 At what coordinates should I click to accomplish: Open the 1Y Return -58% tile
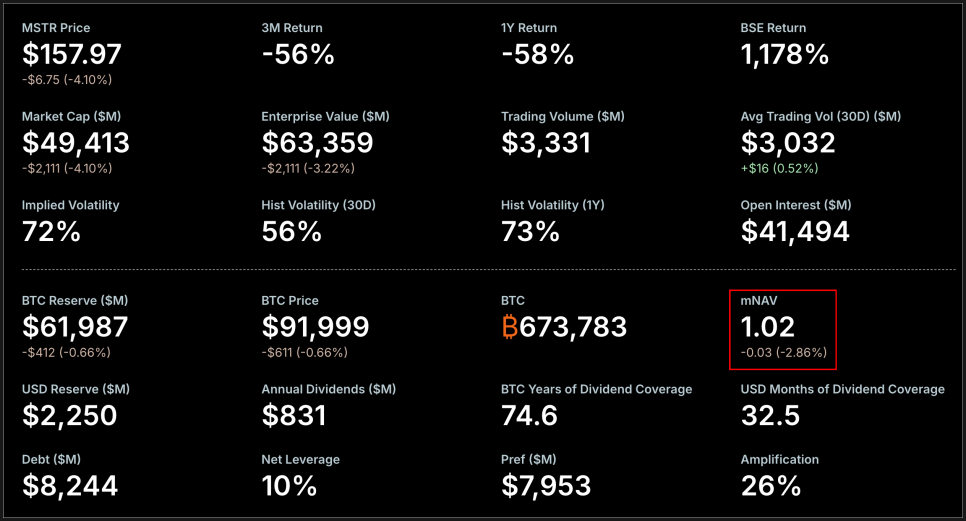537,54
